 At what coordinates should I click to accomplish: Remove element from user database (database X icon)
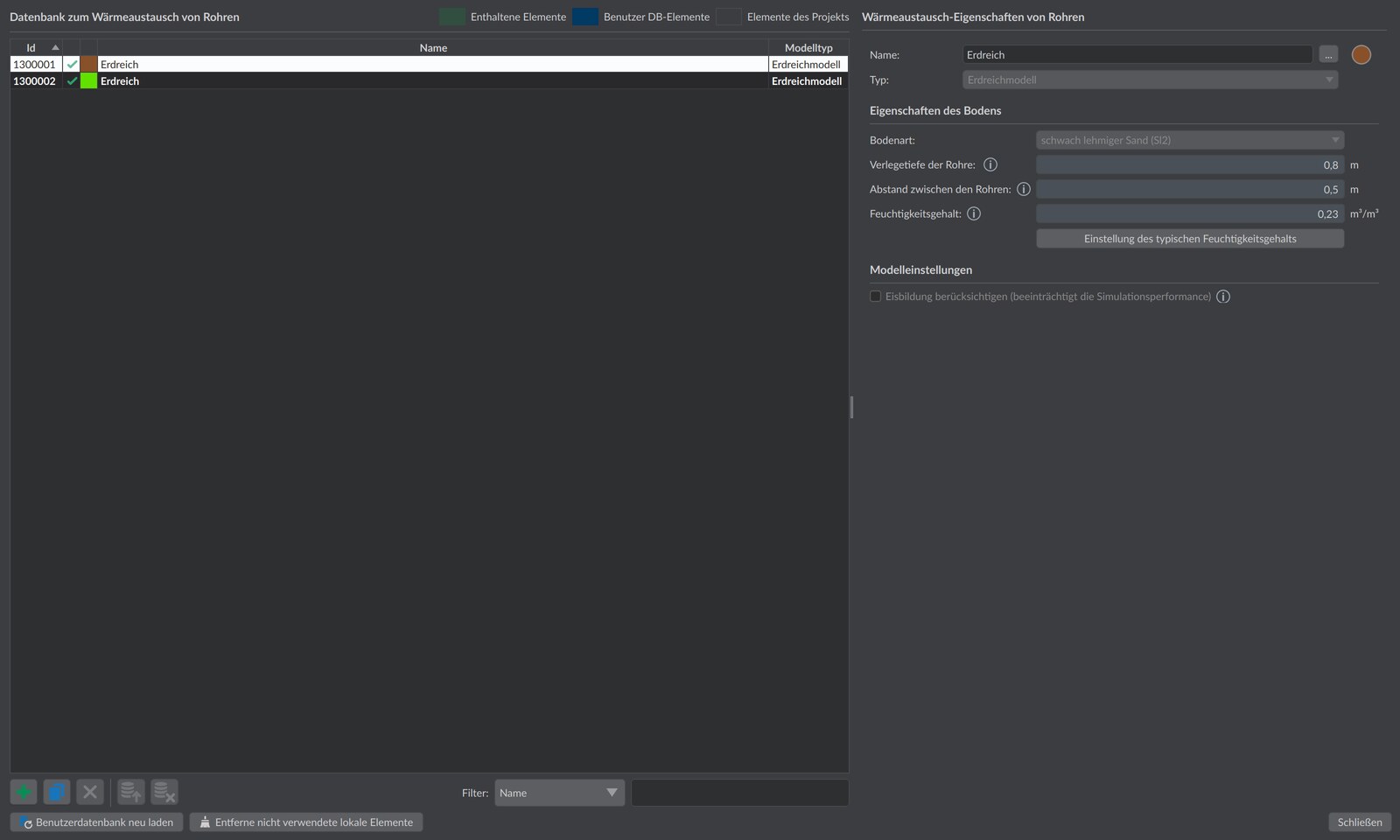164,793
